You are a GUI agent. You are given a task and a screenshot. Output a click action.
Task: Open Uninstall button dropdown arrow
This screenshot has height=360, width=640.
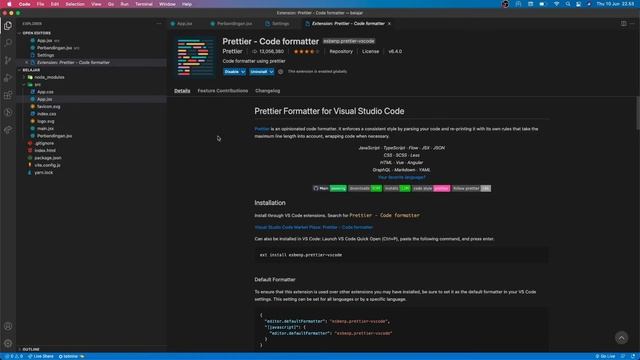pos(271,71)
